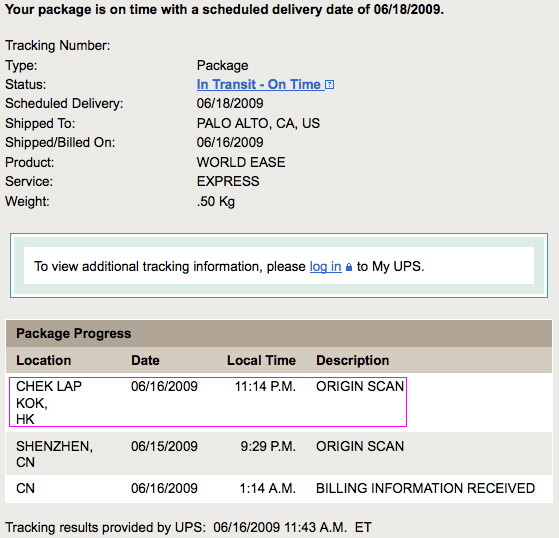Click the lock icon next to log in
The height and width of the screenshot is (538, 559).
349,267
